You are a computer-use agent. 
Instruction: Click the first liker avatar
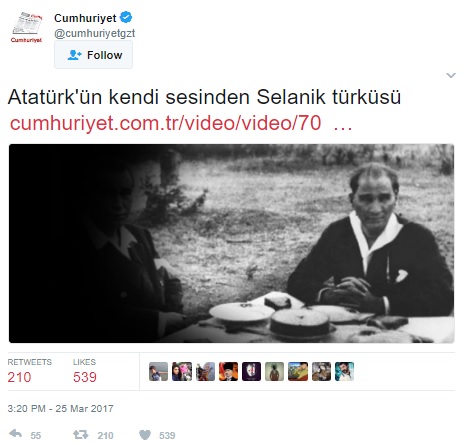click(x=158, y=371)
